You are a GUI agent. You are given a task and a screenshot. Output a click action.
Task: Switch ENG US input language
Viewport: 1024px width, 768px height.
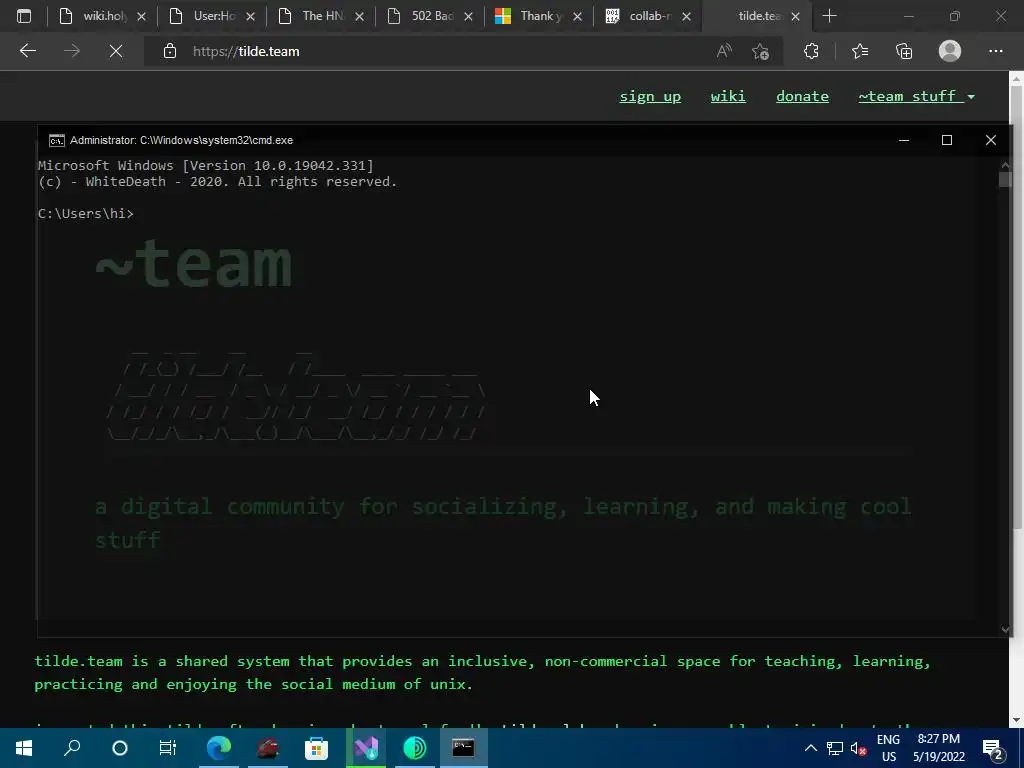click(888, 748)
